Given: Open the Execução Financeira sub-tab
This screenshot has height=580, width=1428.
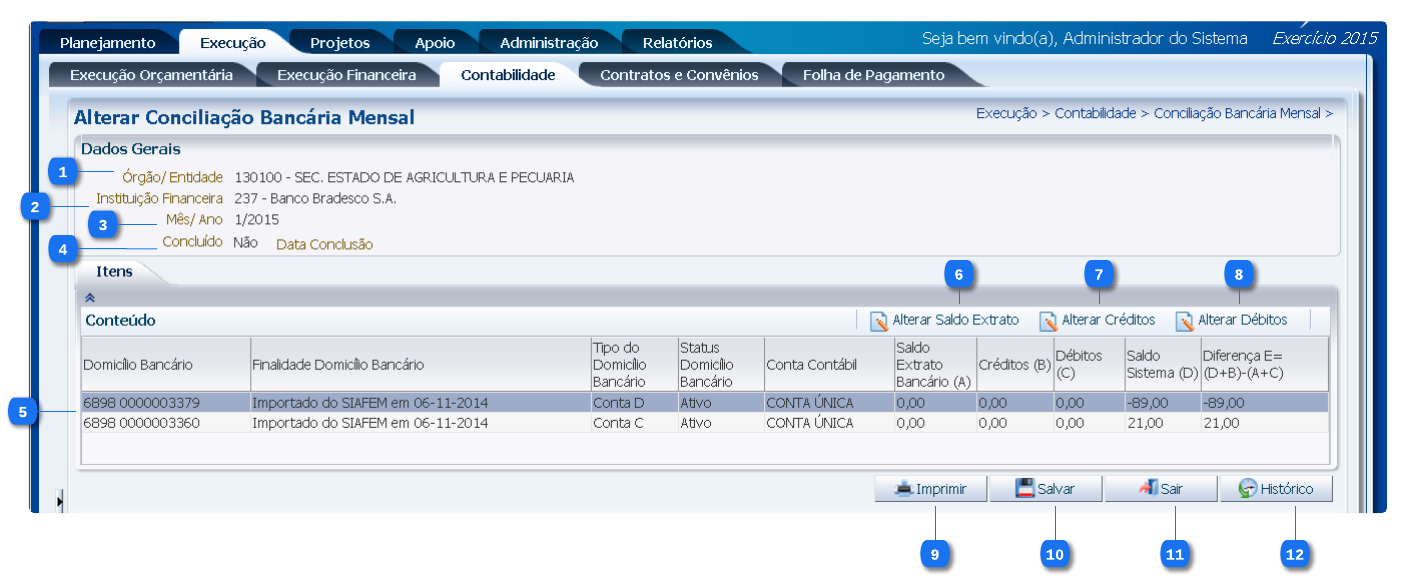Looking at the screenshot, I should coord(346,75).
